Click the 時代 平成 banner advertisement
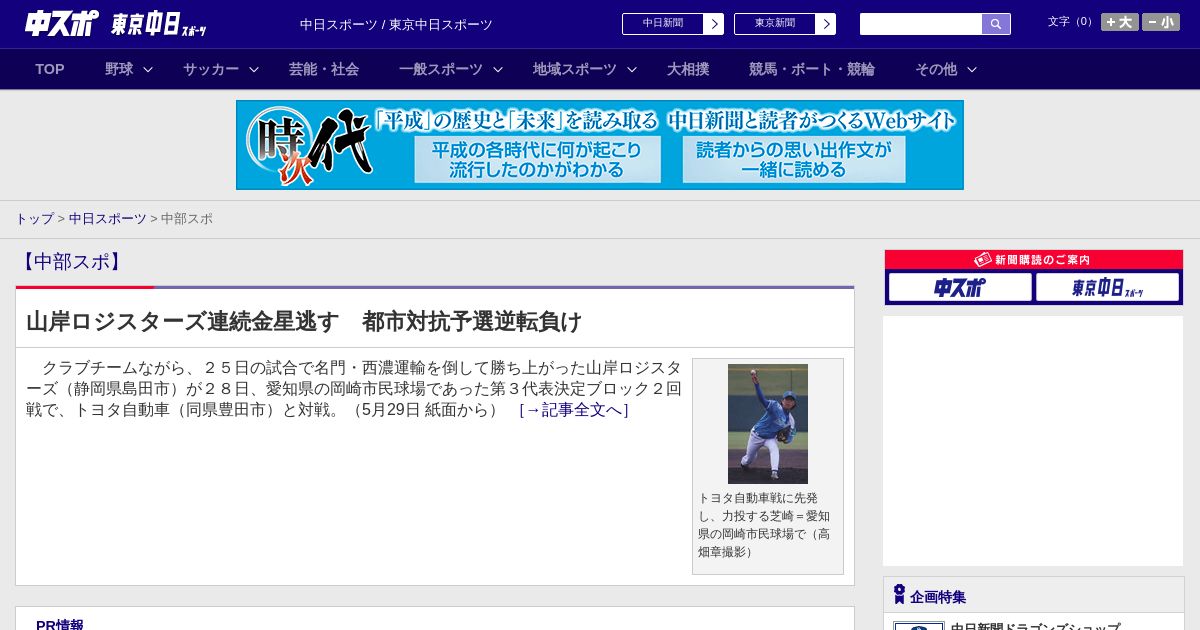The height and width of the screenshot is (630, 1200). click(x=600, y=145)
